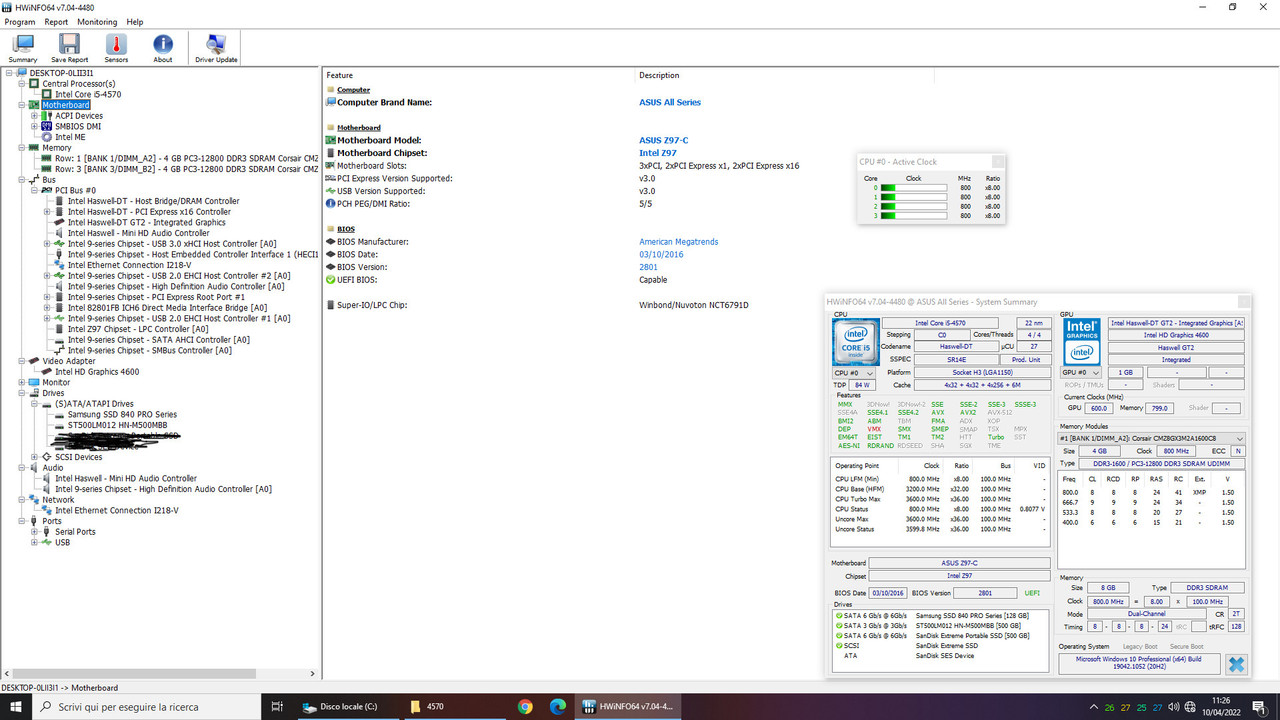Viewport: 1280px width, 720px height.
Task: Click the American Megatrends BIOS manufacturer link
Action: pos(679,242)
